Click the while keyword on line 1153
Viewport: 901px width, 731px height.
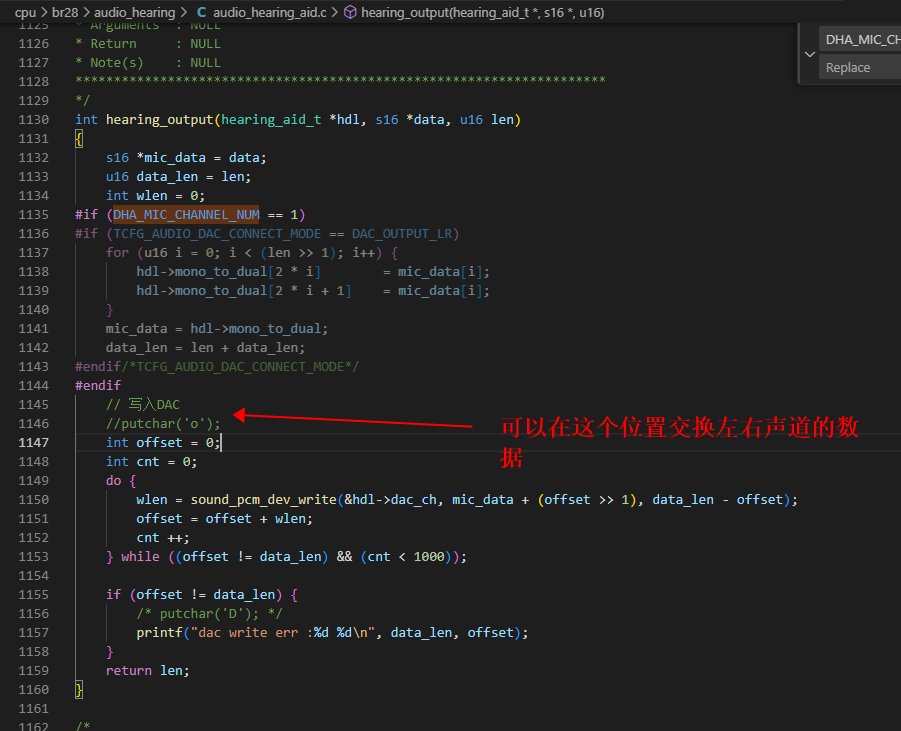140,556
